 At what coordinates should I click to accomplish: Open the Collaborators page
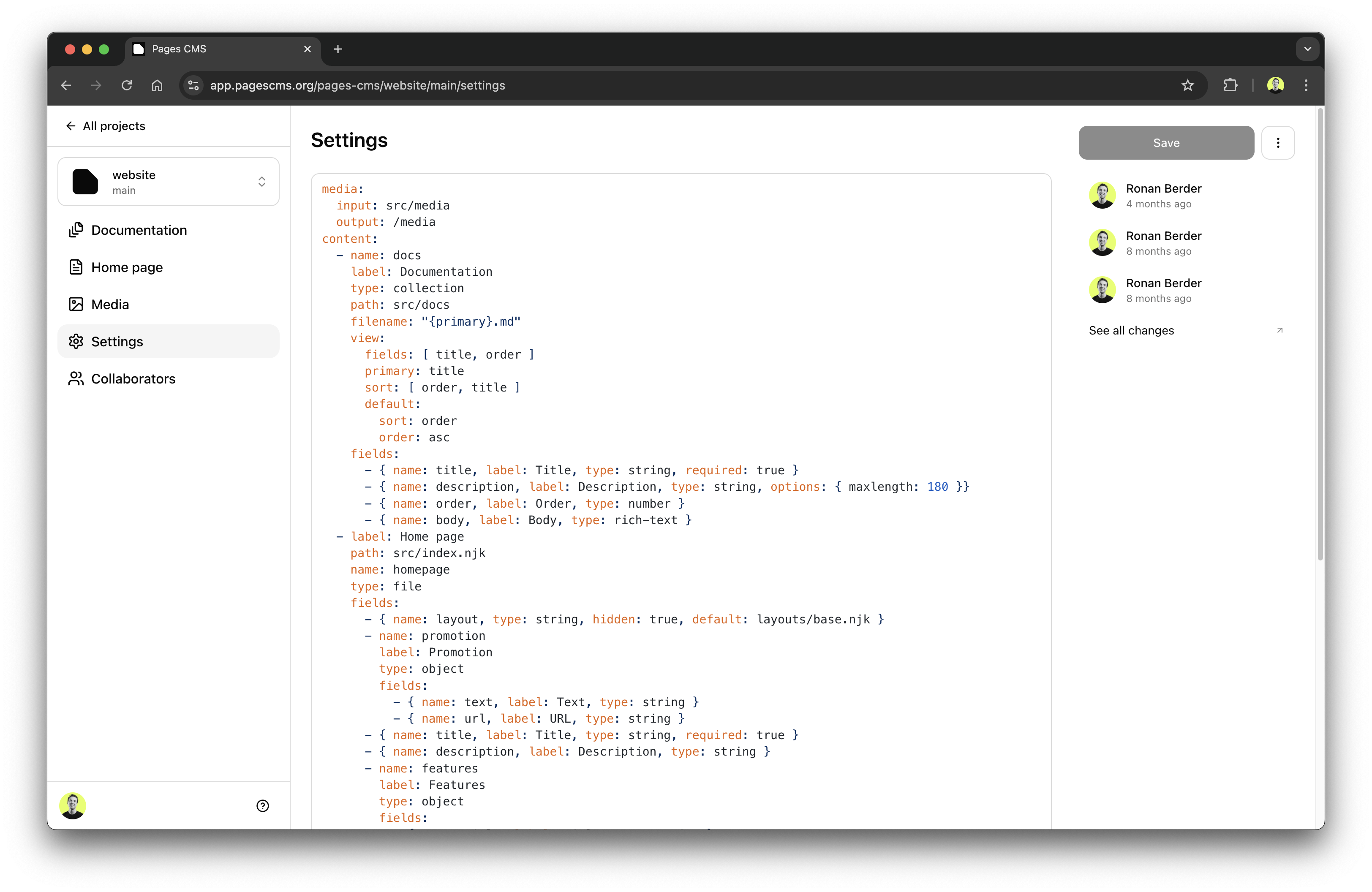click(x=133, y=378)
